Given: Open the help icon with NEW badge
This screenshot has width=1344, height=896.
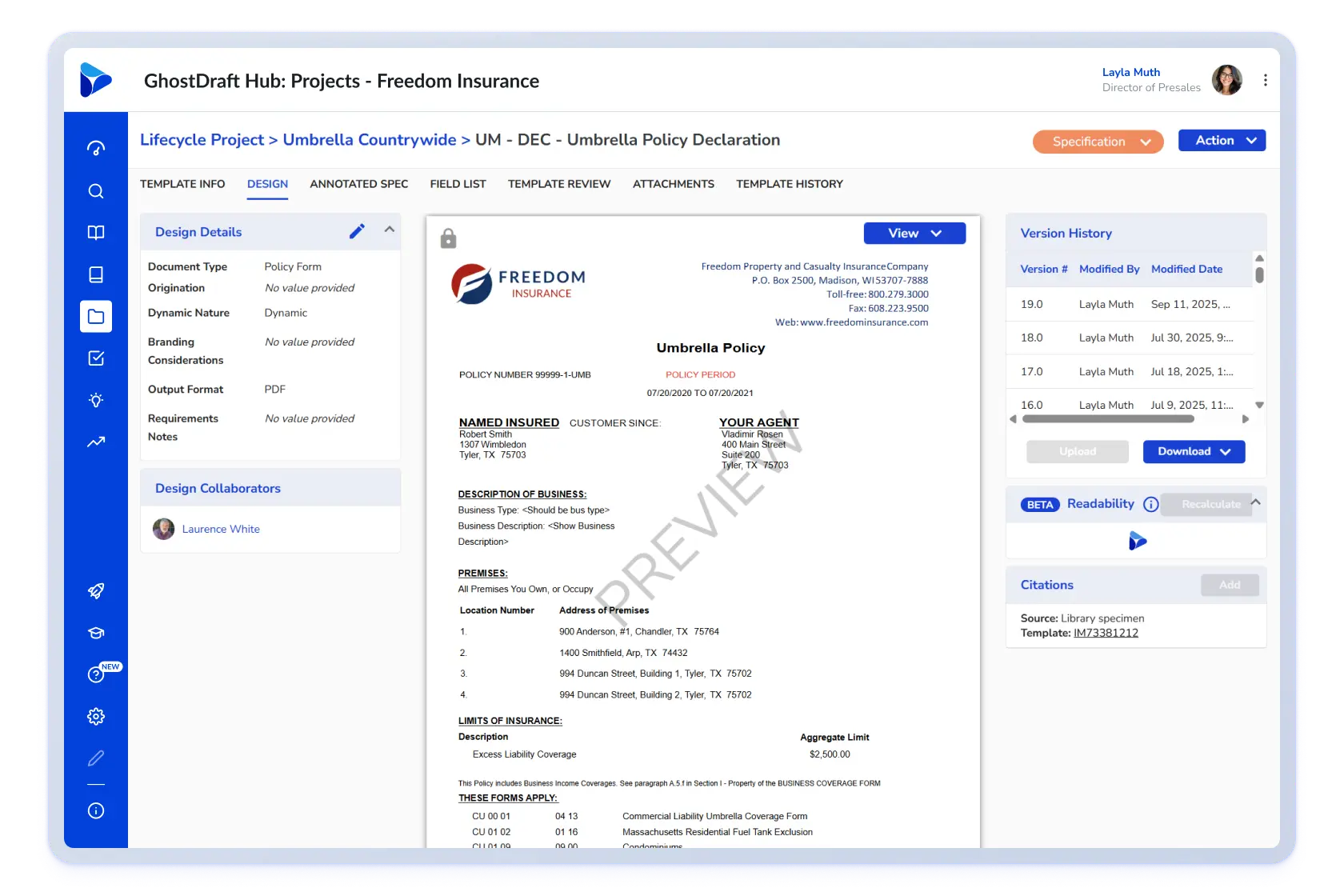Looking at the screenshot, I should click(96, 674).
